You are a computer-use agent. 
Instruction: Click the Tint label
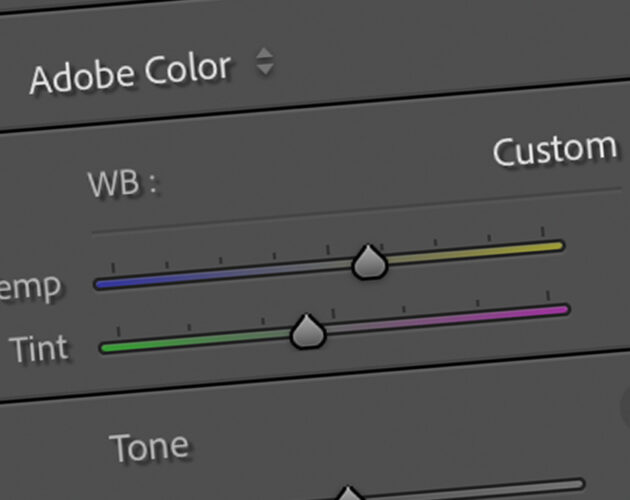click(x=40, y=349)
